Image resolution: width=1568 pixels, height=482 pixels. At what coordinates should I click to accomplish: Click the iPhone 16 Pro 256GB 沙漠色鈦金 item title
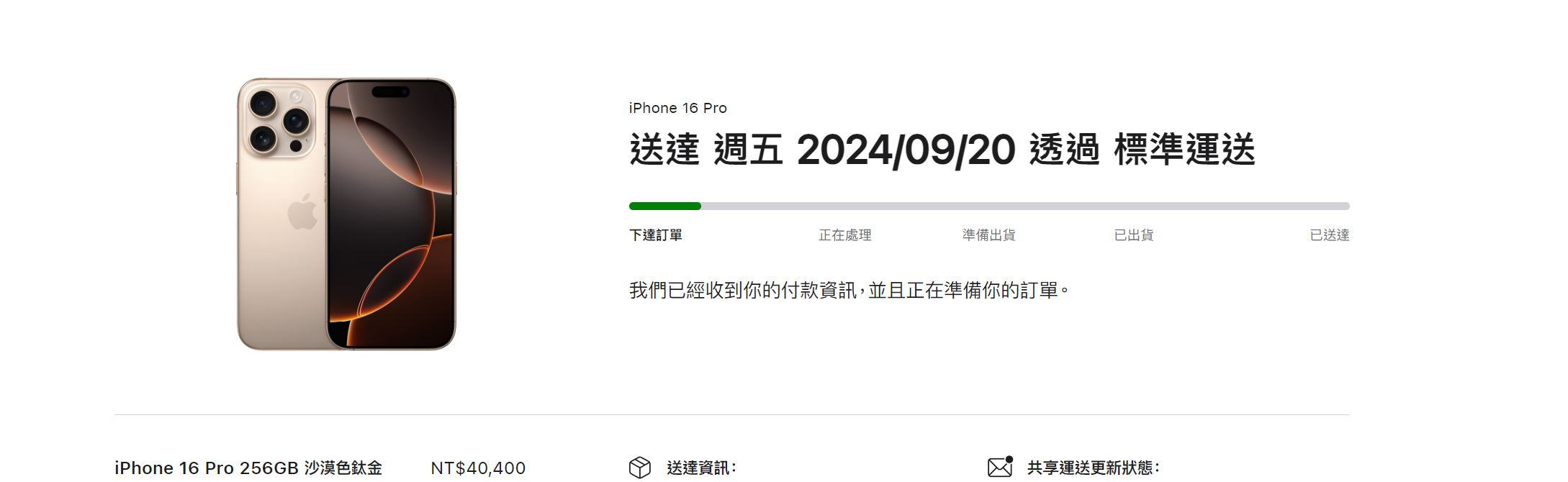click(x=248, y=468)
